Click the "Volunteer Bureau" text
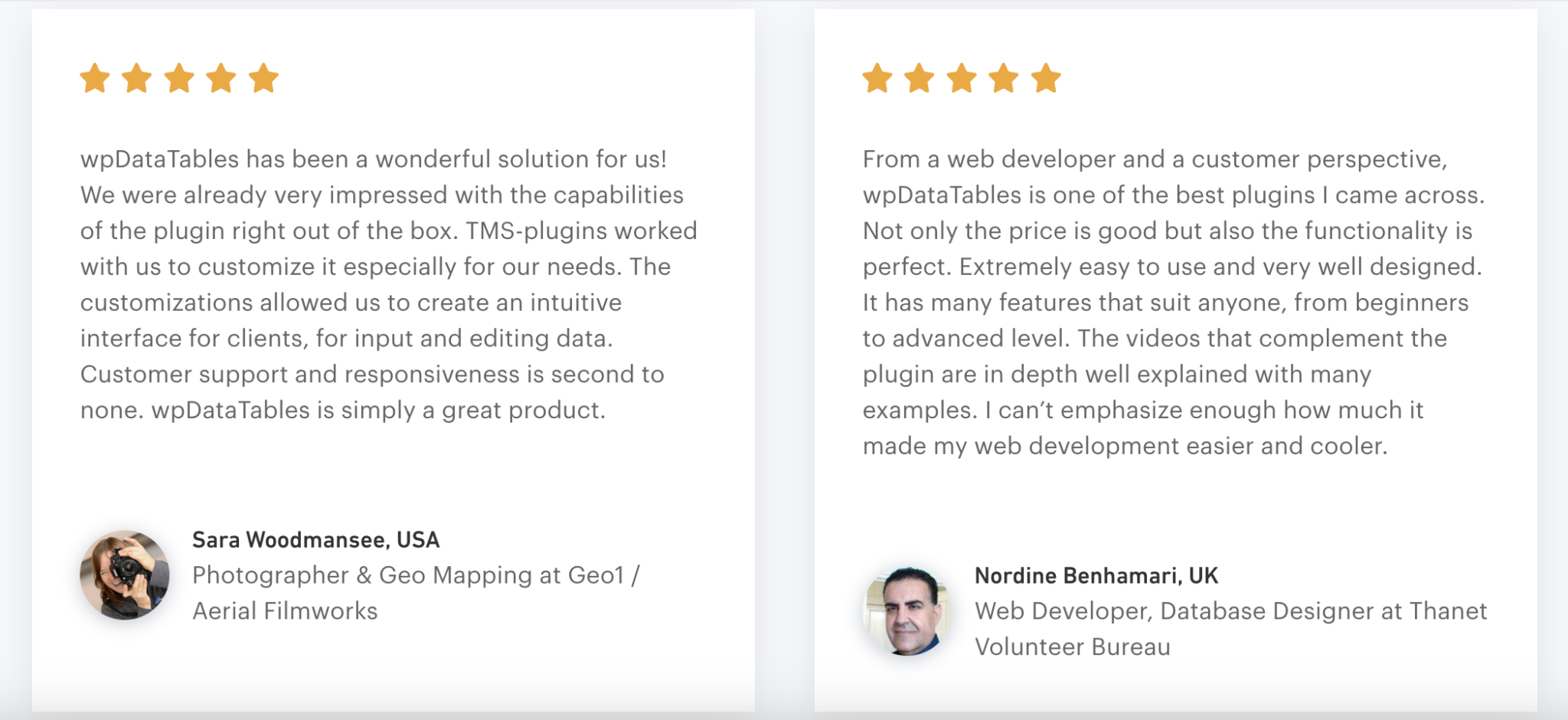This screenshot has height=720, width=1568. 1072,647
